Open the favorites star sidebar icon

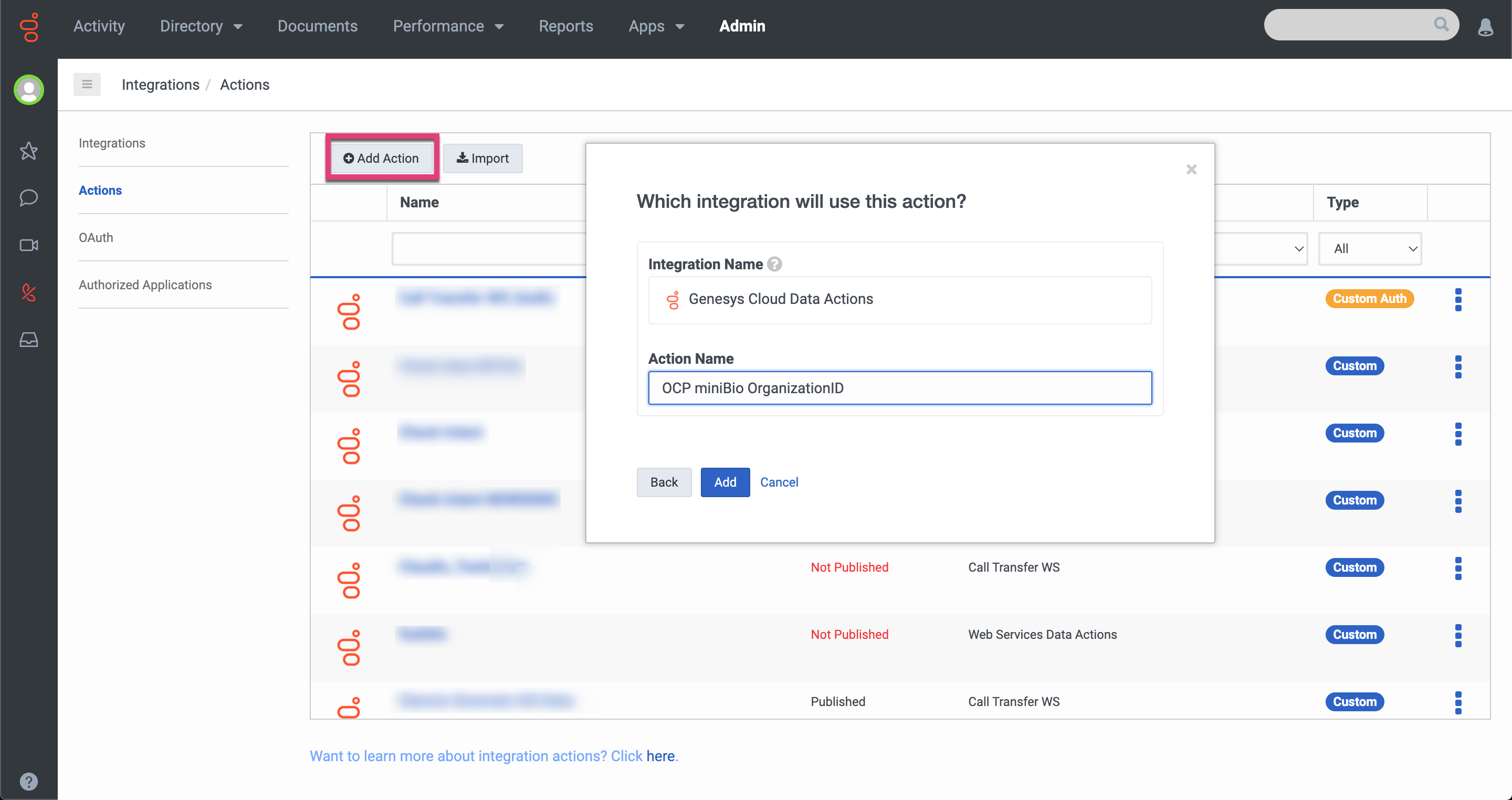(29, 151)
